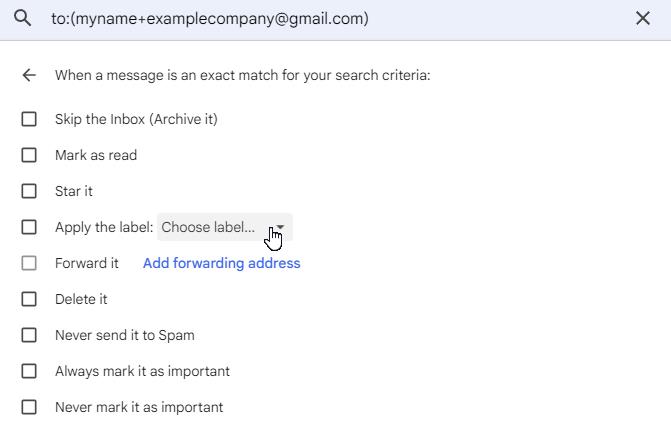Screen dimensions: 671x423
Task: Enable the Never send it to Spam checkbox
Action: 29,335
